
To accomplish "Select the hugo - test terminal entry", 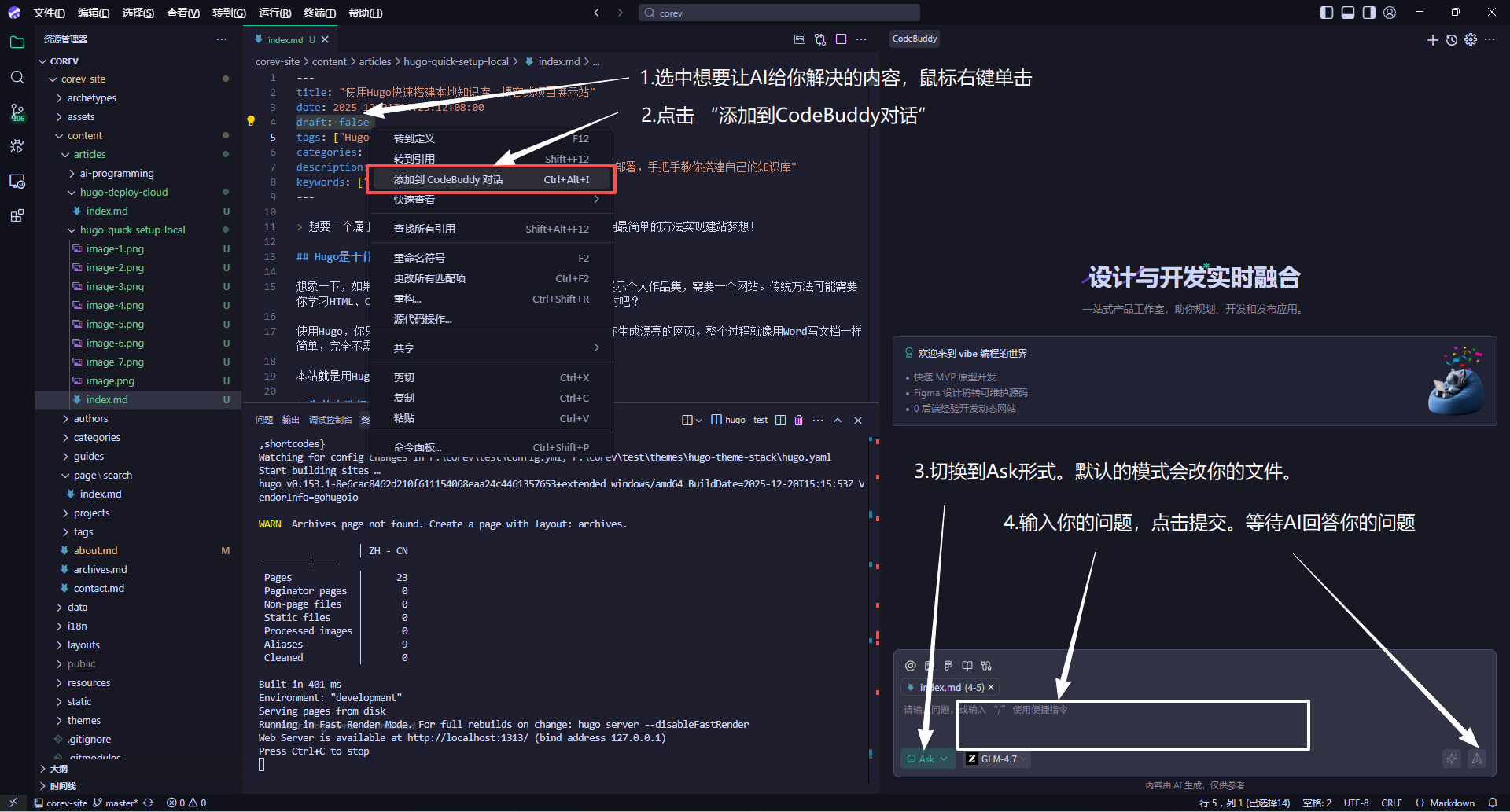I will tap(746, 420).
